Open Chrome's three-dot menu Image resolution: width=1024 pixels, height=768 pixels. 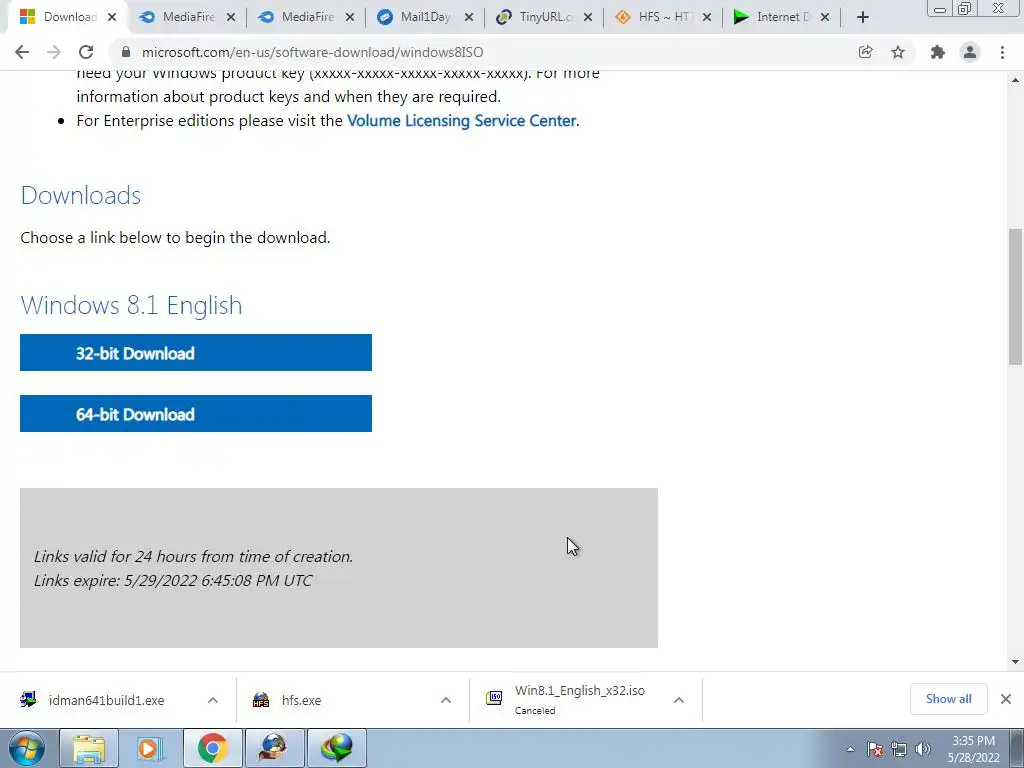click(x=1002, y=52)
